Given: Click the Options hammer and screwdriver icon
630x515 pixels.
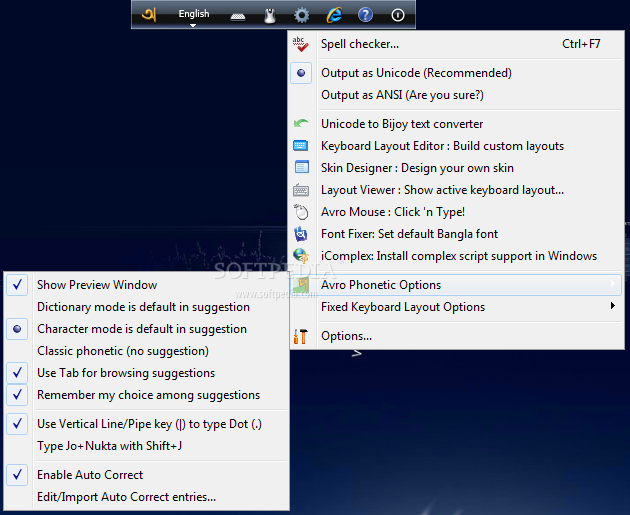Looking at the screenshot, I should (301, 336).
